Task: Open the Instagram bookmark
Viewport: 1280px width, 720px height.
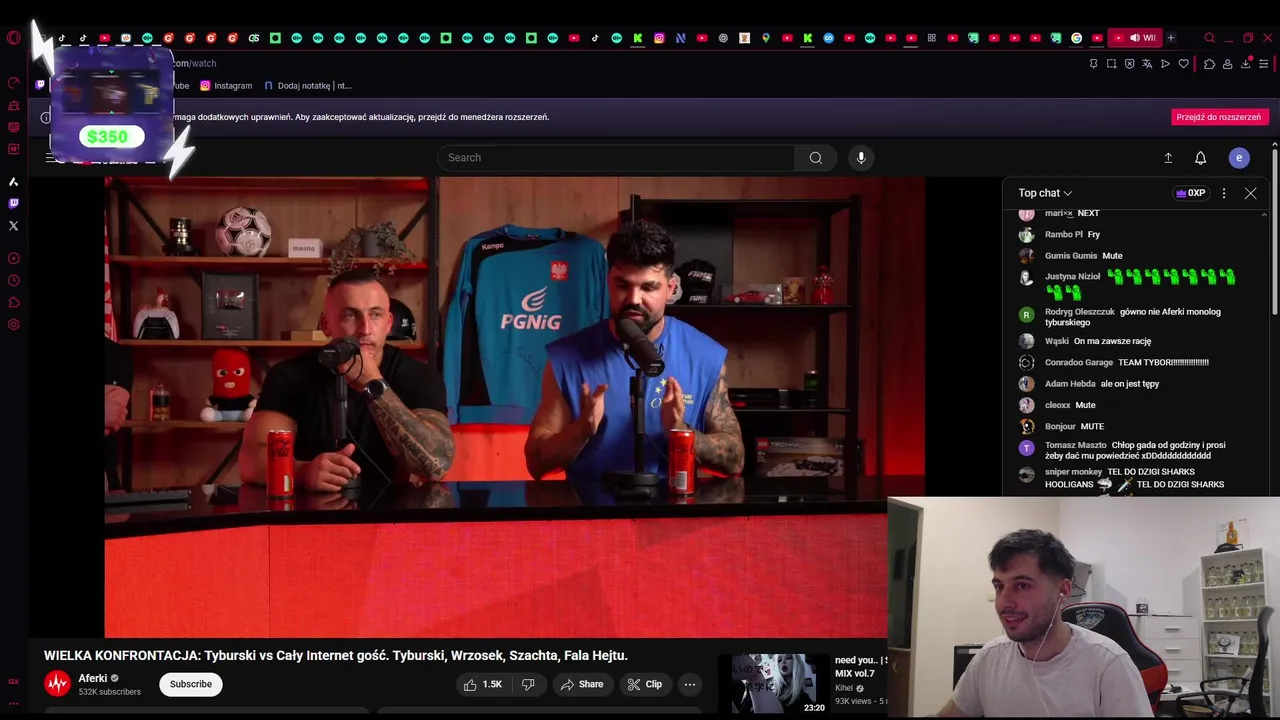Action: (x=226, y=86)
